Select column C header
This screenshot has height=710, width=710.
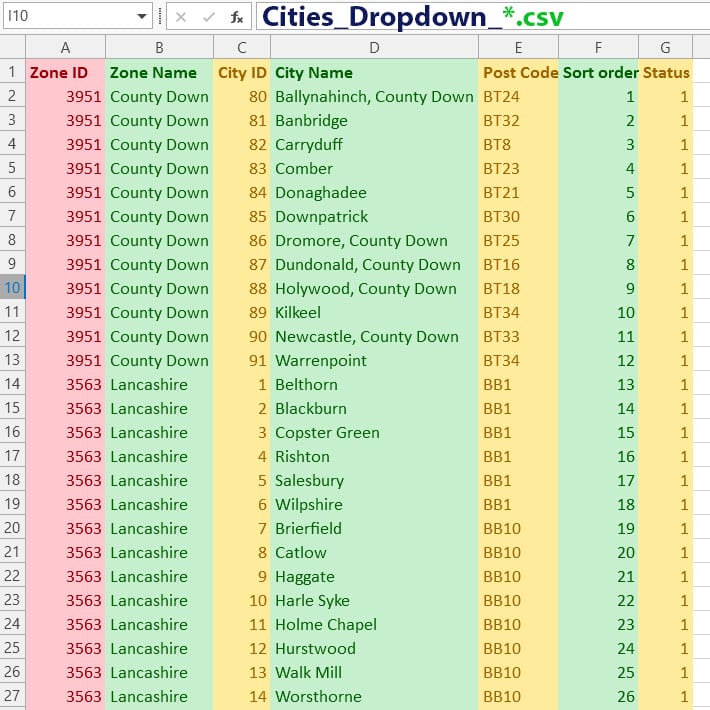pos(242,47)
